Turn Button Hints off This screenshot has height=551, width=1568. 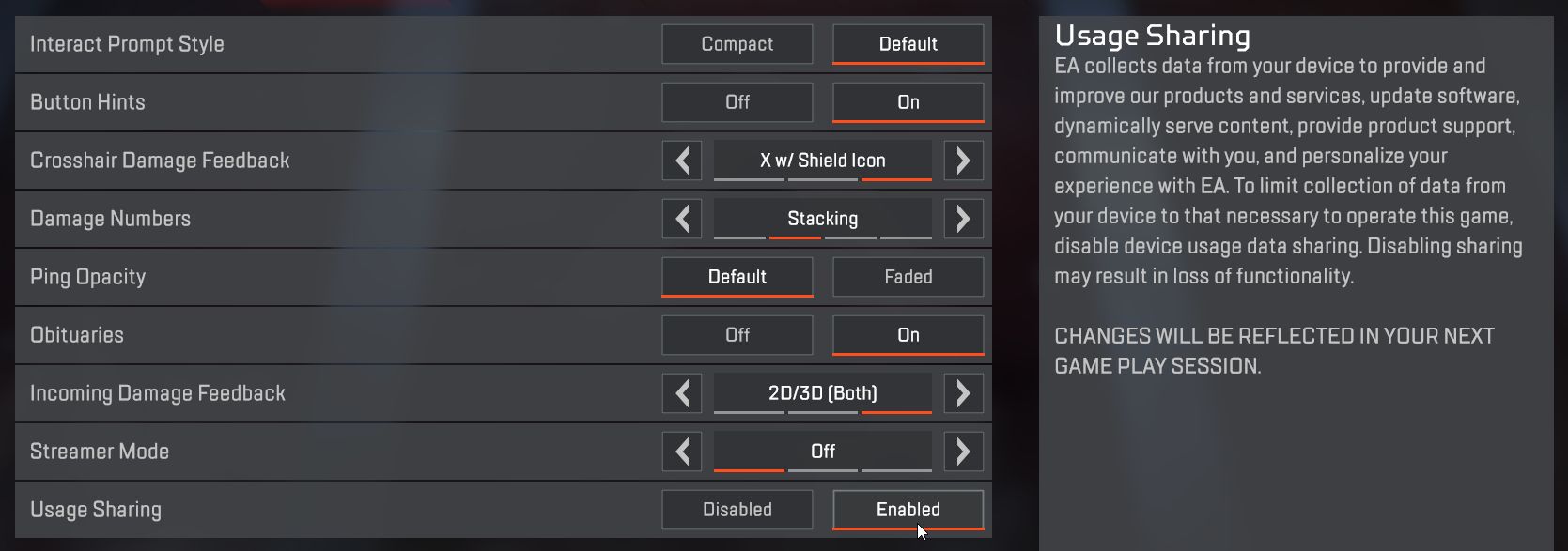[737, 102]
